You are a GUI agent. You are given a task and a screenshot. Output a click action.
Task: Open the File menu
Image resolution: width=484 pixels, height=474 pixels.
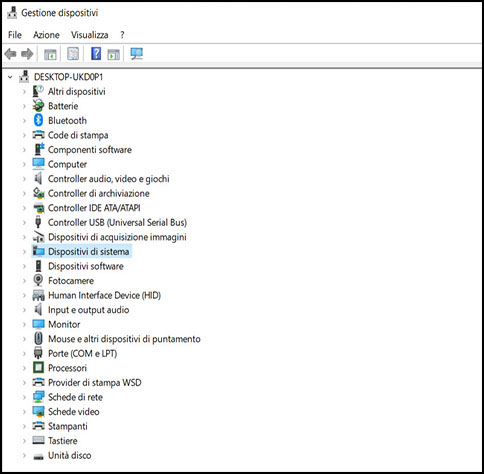click(x=15, y=35)
